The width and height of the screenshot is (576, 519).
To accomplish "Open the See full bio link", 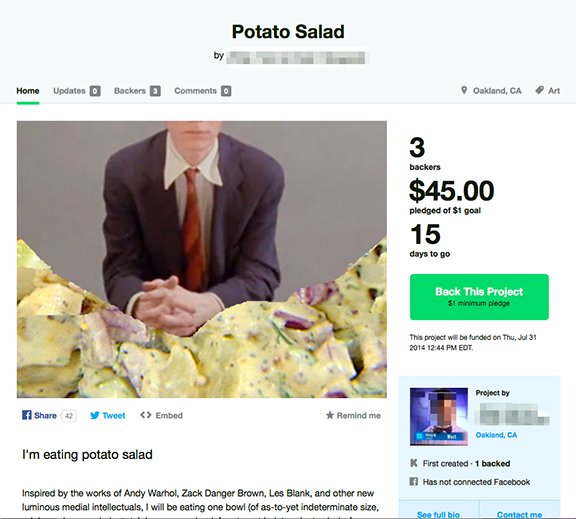I will point(438,515).
